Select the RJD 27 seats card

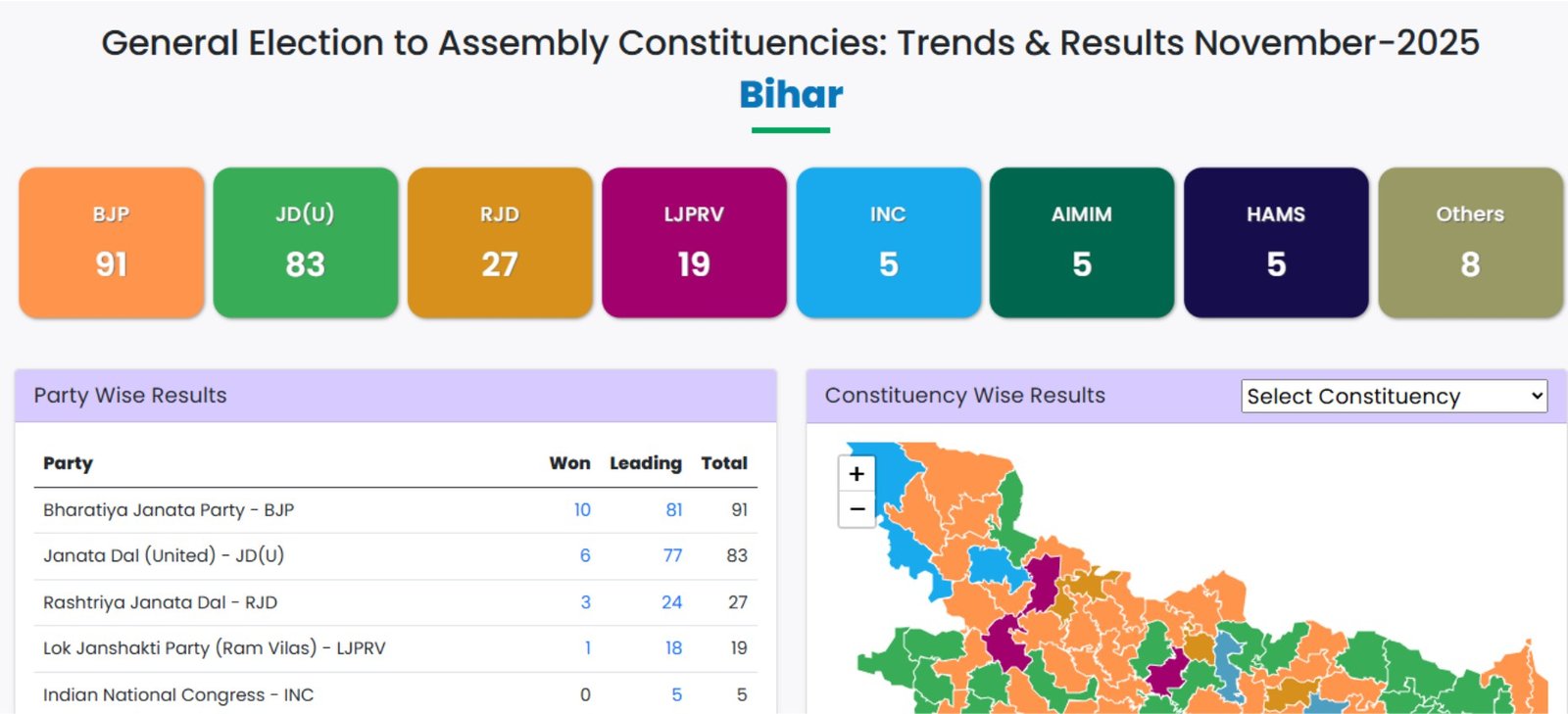click(x=500, y=242)
